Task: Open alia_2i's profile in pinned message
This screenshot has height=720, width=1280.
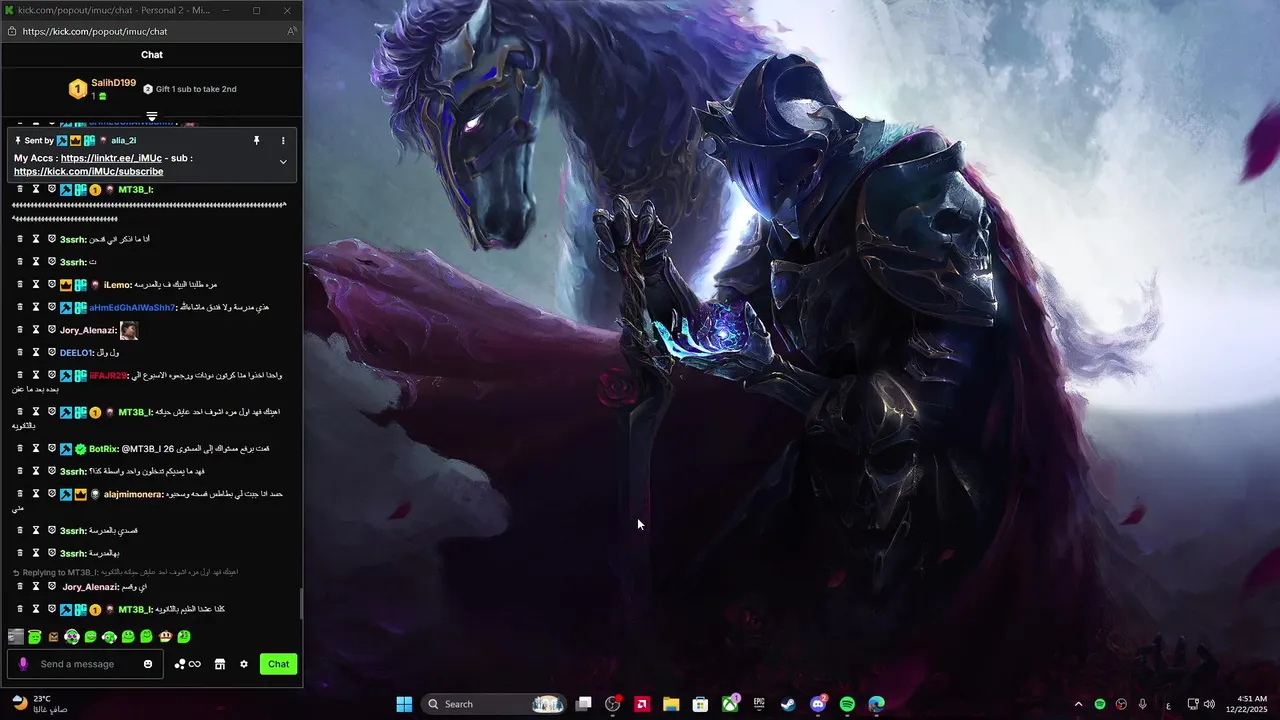Action: (124, 141)
